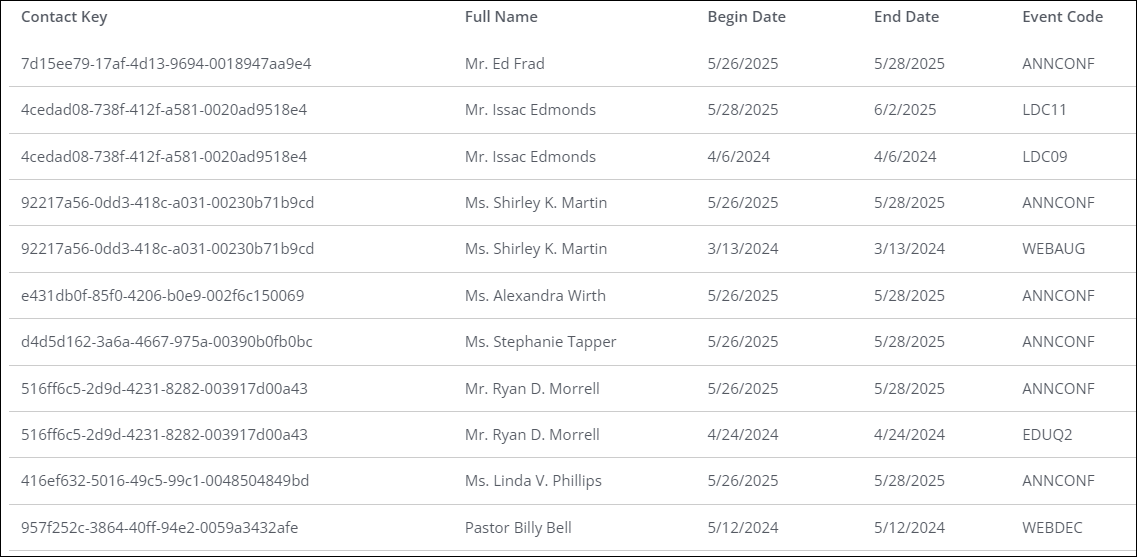Viewport: 1137px width, 557px height.
Task: Click the LDC09 event code cell
Action: pyautogui.click(x=1044, y=157)
